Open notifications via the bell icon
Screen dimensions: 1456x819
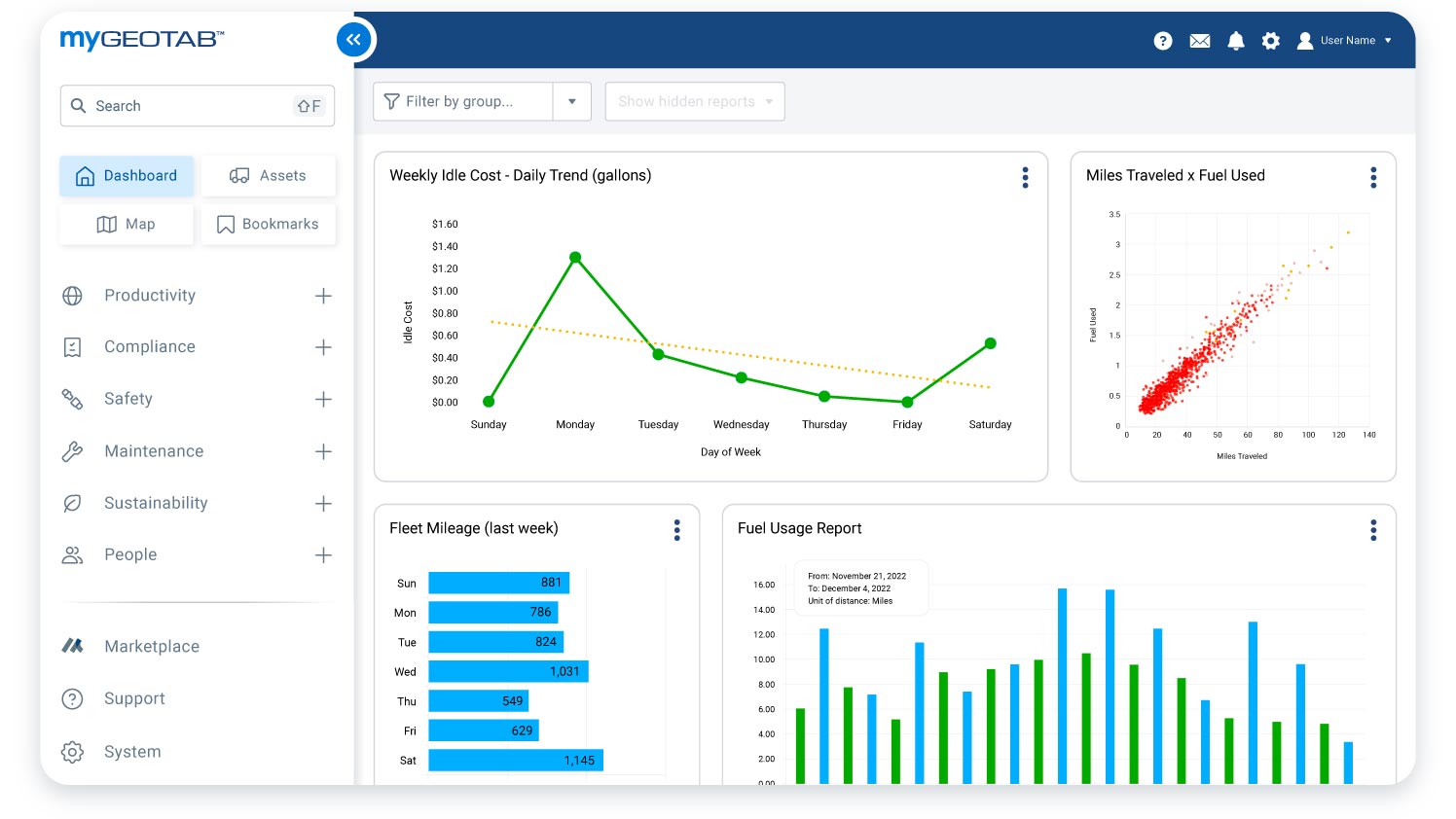click(1235, 41)
